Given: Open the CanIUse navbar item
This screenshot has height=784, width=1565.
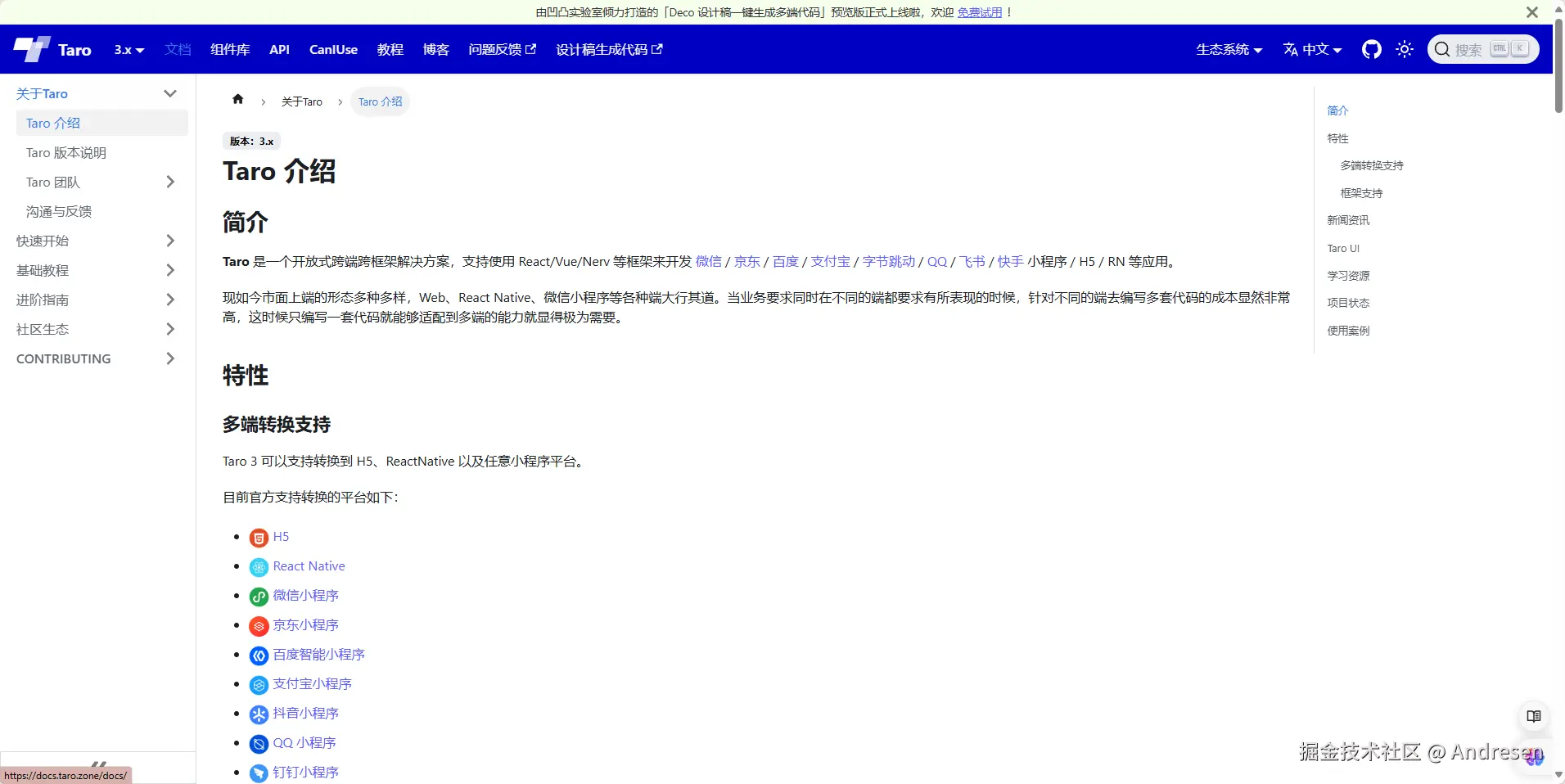Looking at the screenshot, I should pyautogui.click(x=333, y=50).
